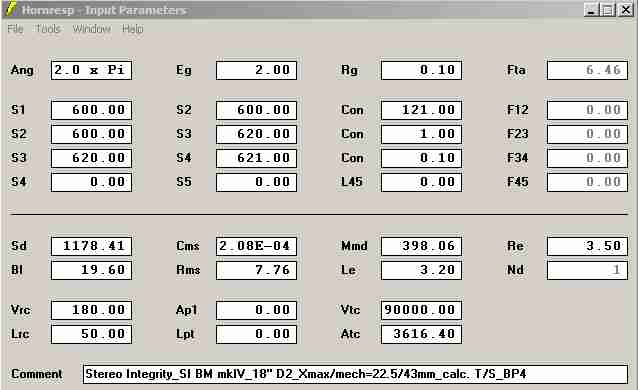Click the S3 field in the F34 row
The height and width of the screenshot is (390, 638).
92,158
